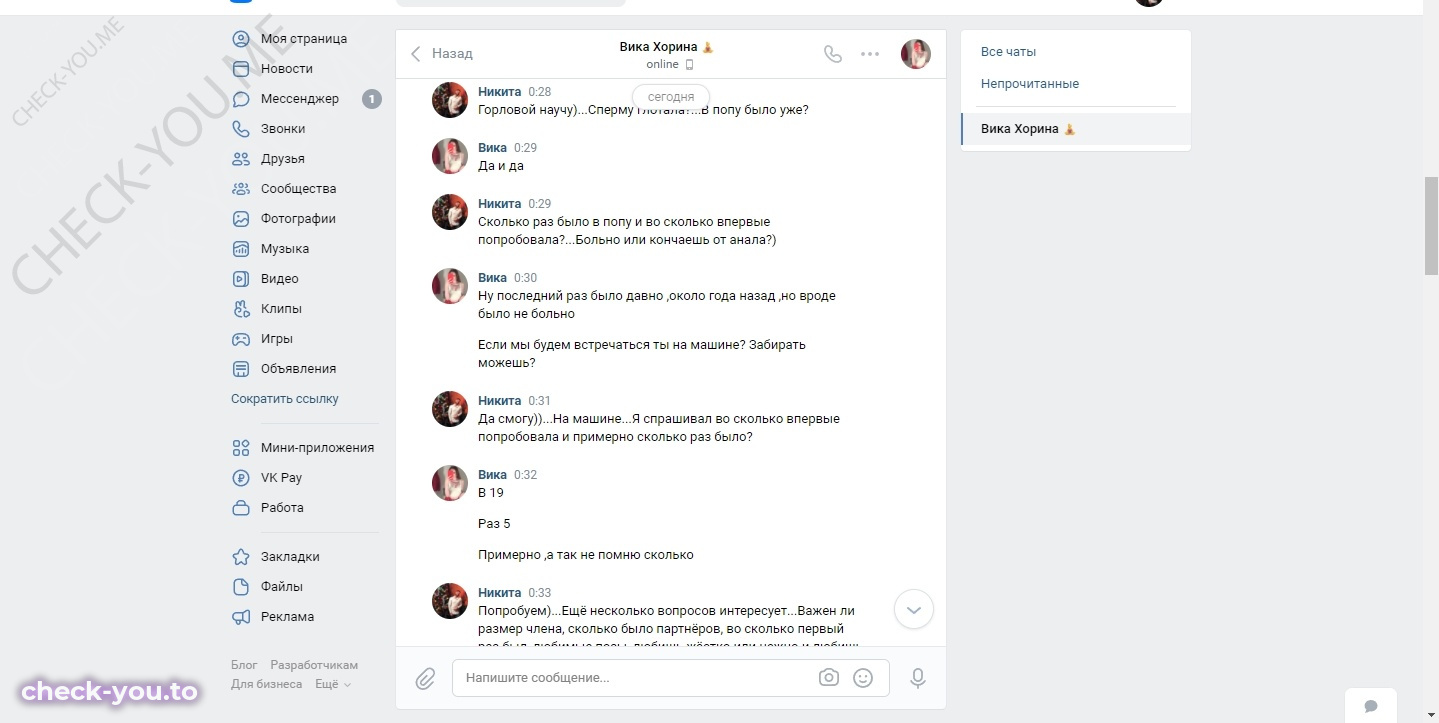Screen dimensions: 1439x723
Task: Open Фотографии in the sidebar
Action: coord(298,219)
